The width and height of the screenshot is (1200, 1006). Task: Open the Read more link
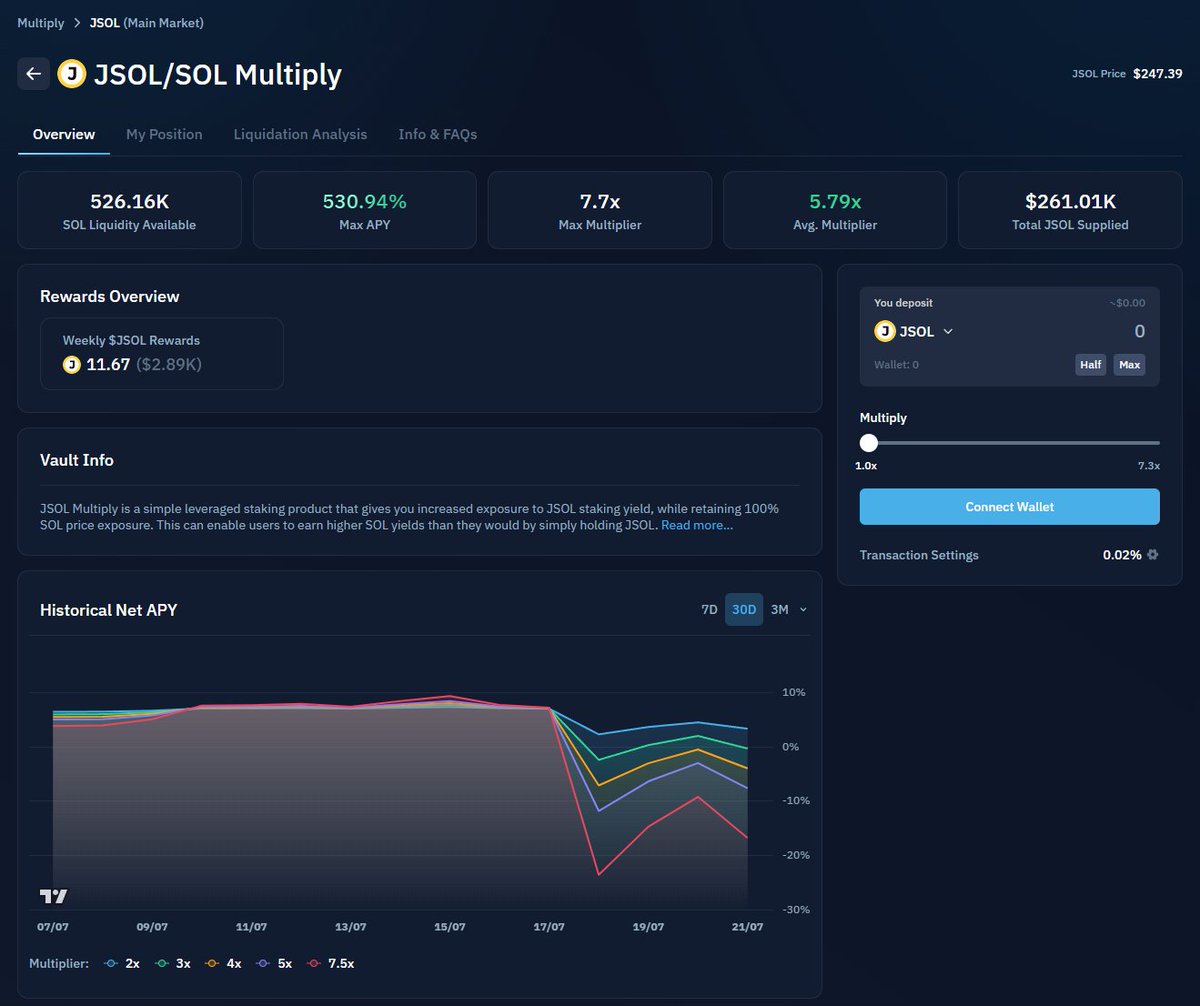click(697, 524)
